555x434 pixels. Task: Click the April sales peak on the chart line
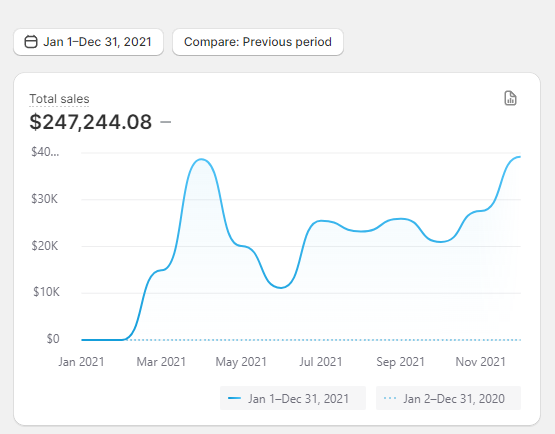click(201, 159)
